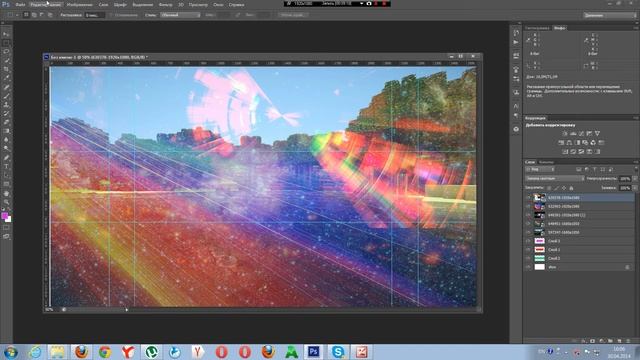Add an Invert adjustment
Screen dimensions: 640x360
coord(565,151)
